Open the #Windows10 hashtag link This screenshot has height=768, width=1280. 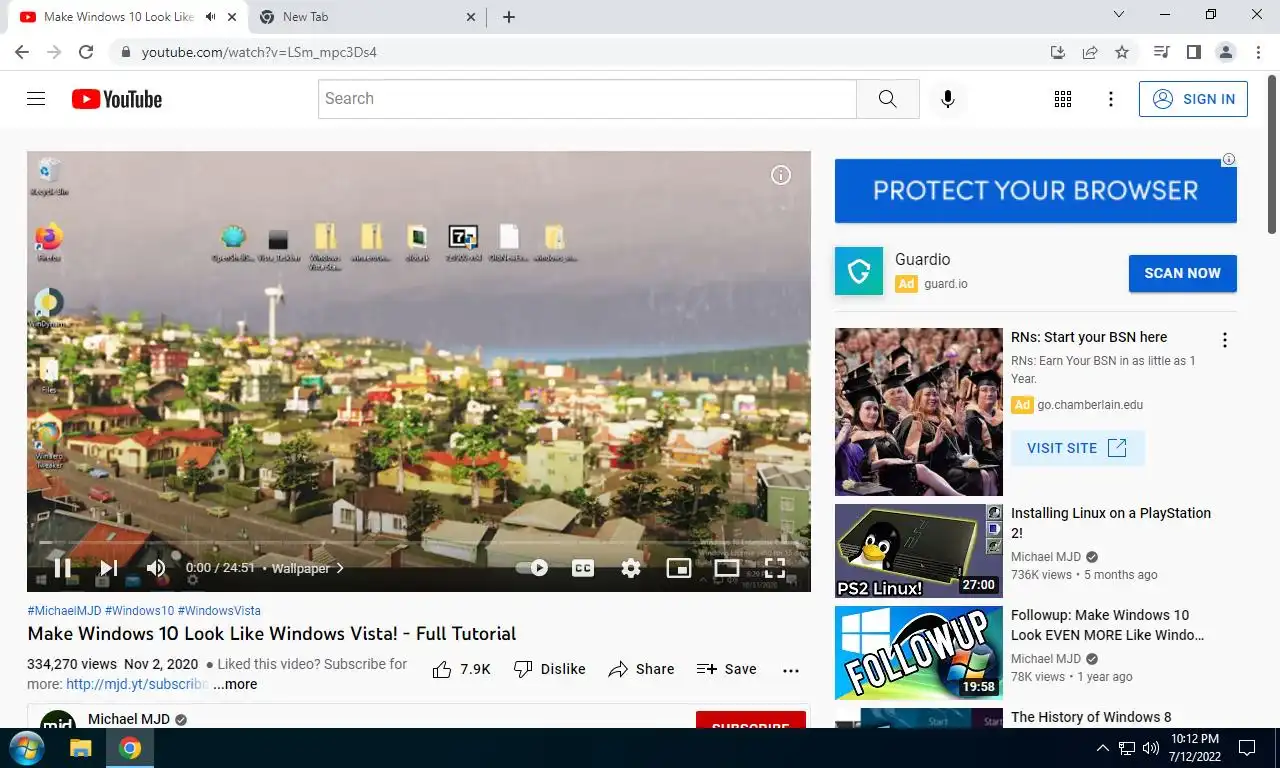click(139, 610)
